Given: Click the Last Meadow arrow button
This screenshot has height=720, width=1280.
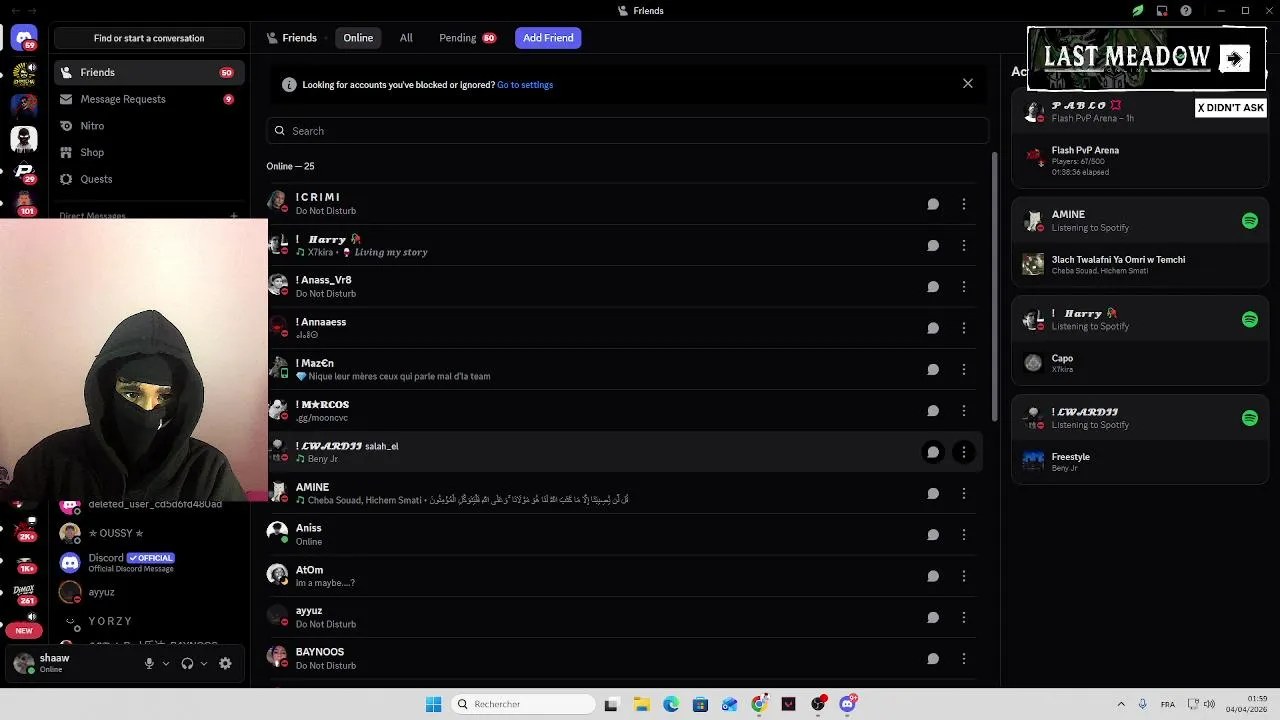Looking at the screenshot, I should click(x=1235, y=58).
